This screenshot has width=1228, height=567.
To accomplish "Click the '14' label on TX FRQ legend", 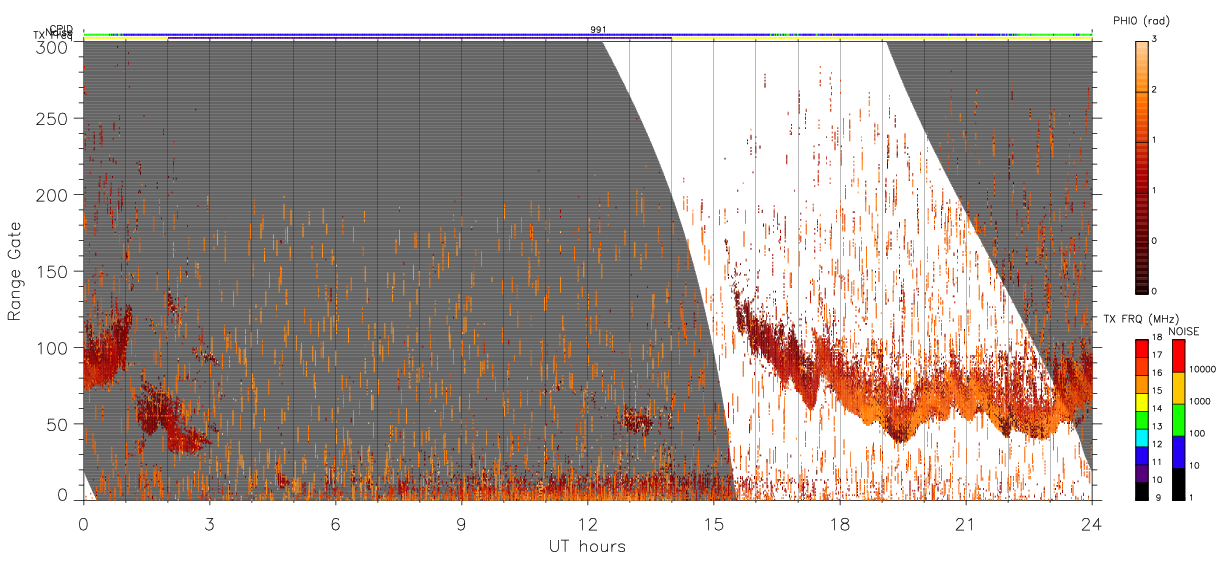I will pos(1157,409).
